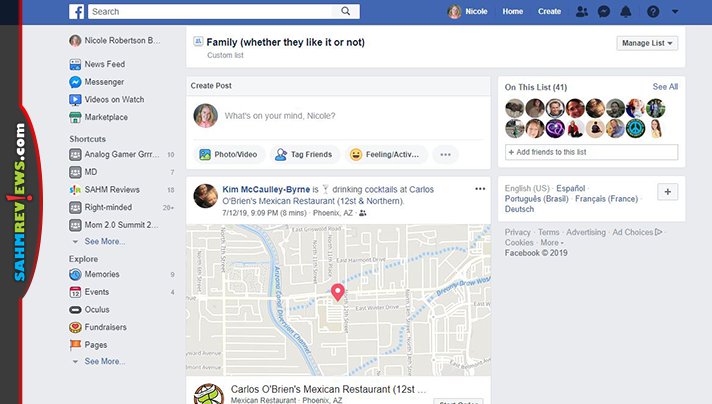Switch language to Français (France)

click(x=606, y=199)
